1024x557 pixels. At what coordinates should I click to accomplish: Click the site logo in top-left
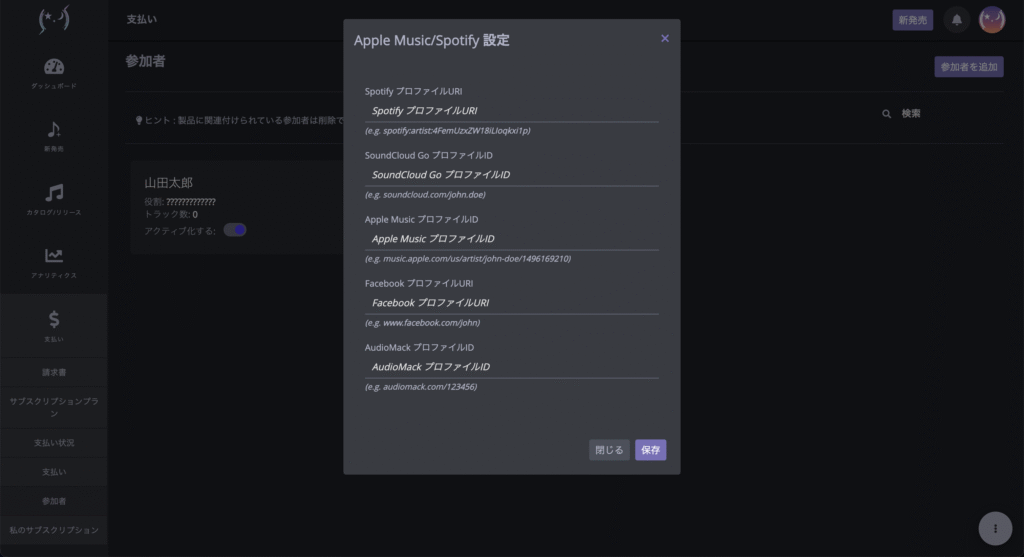pos(54,20)
